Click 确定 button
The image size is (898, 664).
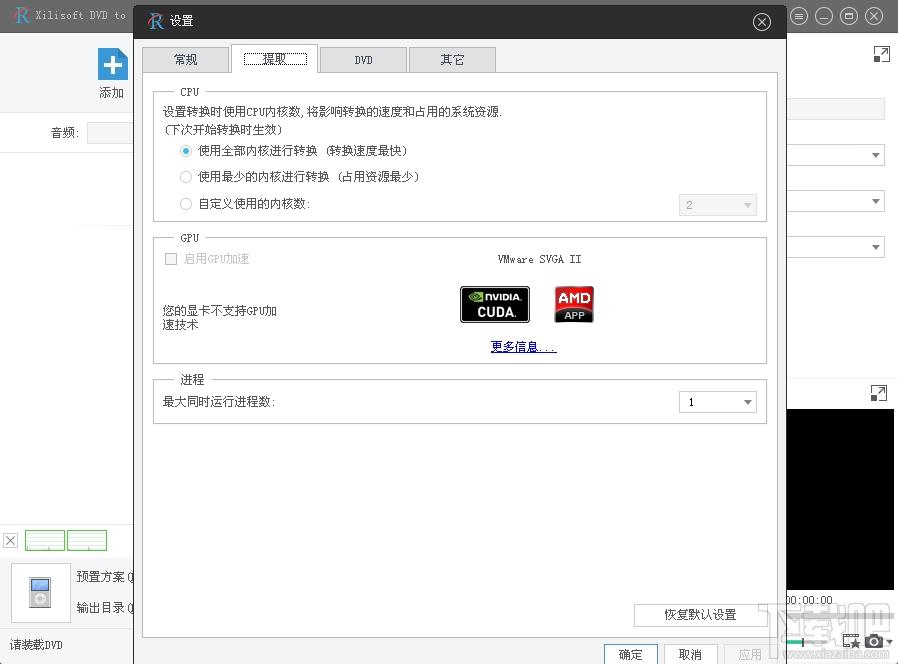(631, 654)
